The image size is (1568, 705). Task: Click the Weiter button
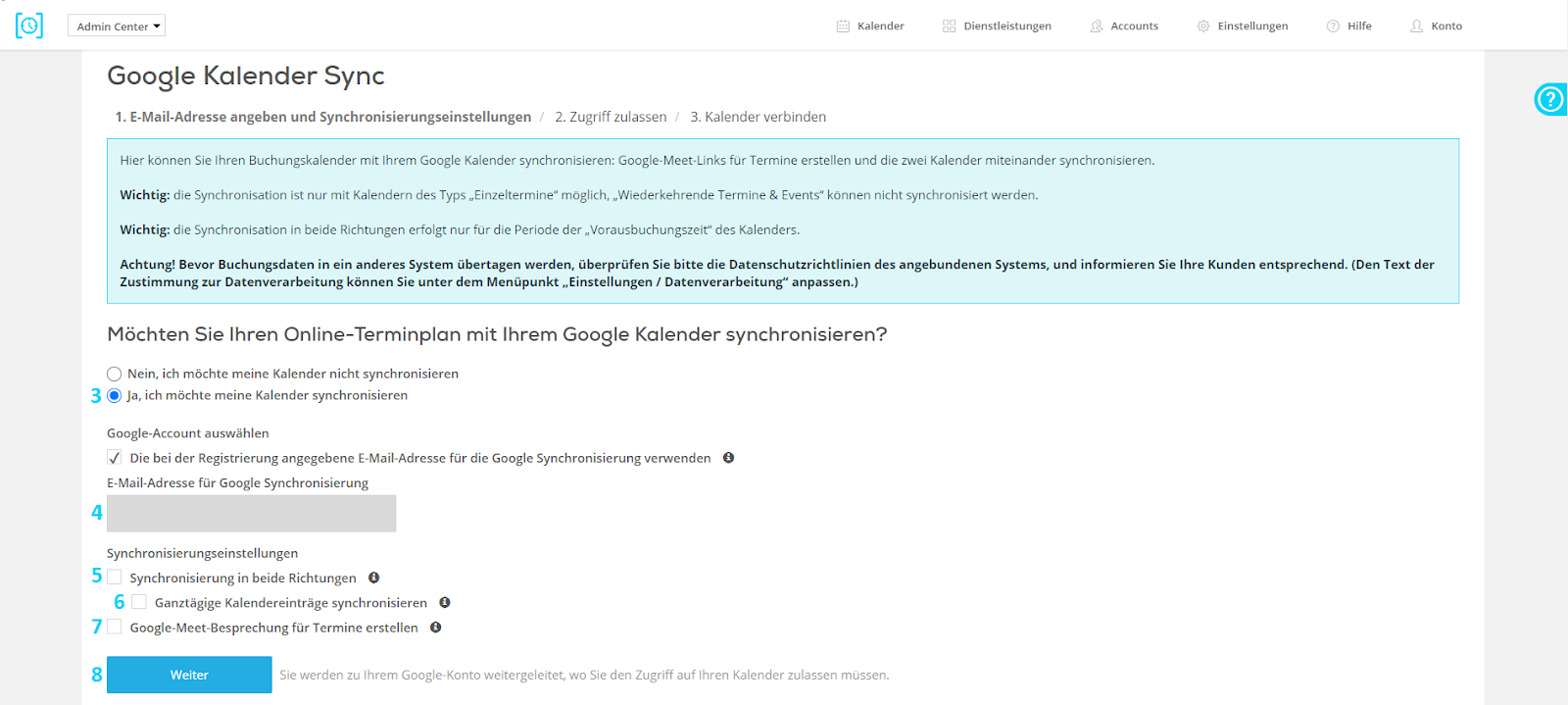[189, 675]
